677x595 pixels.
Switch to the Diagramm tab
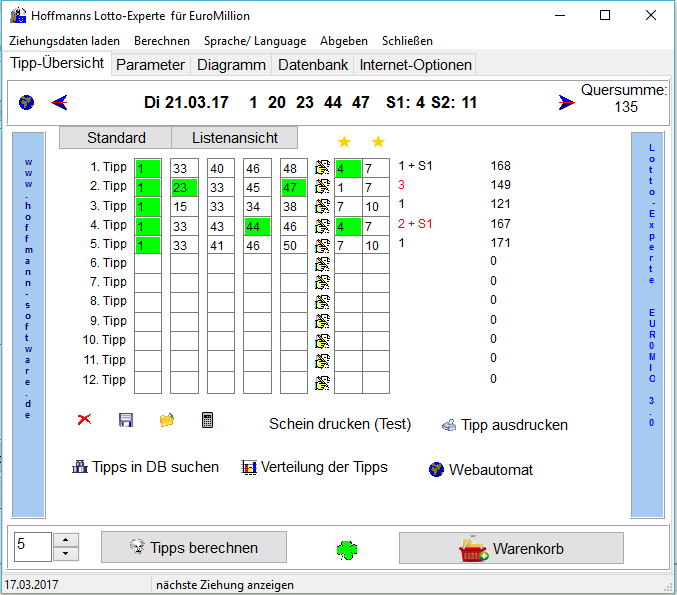tap(231, 65)
